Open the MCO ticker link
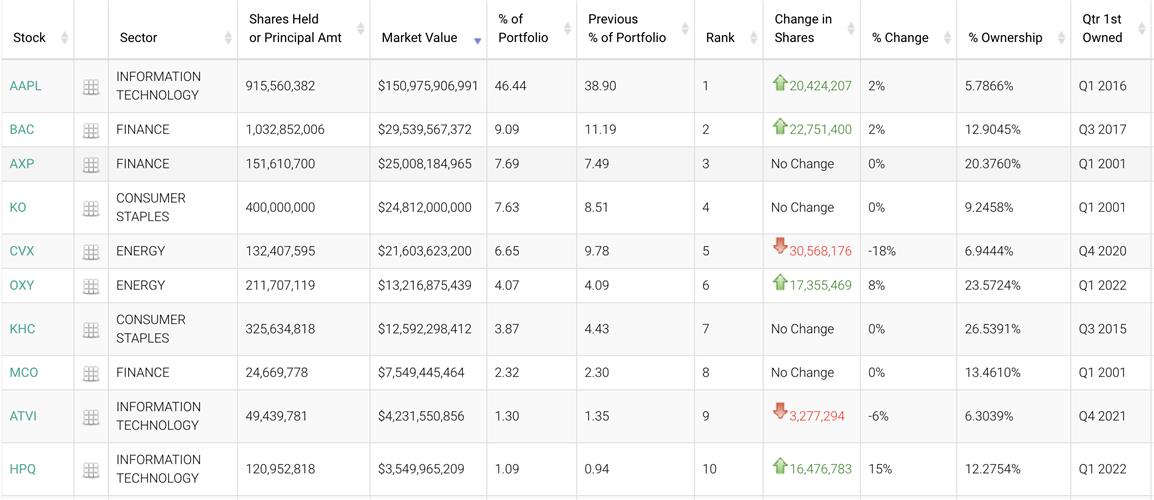This screenshot has height=500, width=1154. 24,373
